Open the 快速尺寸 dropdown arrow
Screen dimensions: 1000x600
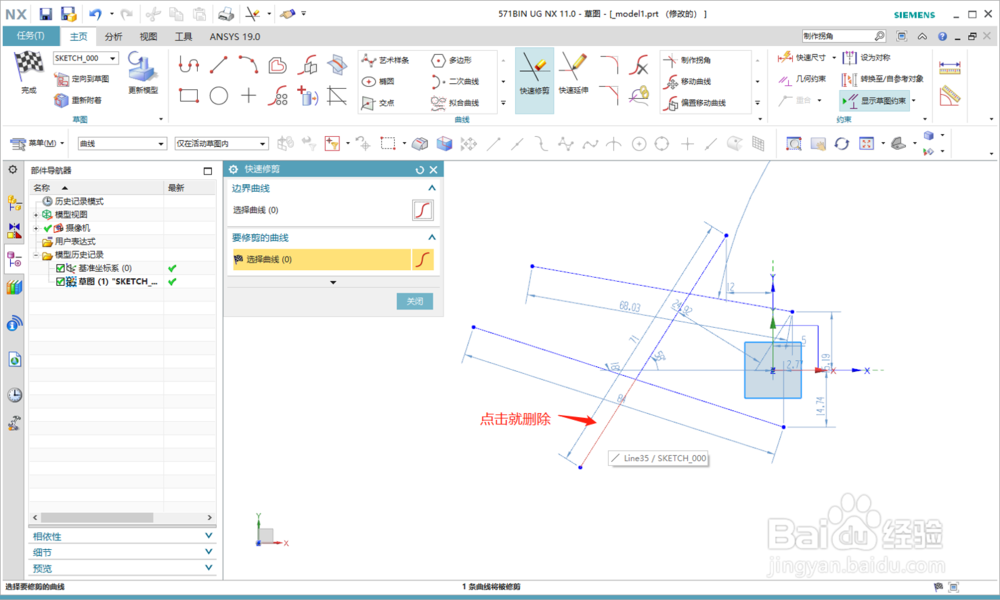point(834,58)
